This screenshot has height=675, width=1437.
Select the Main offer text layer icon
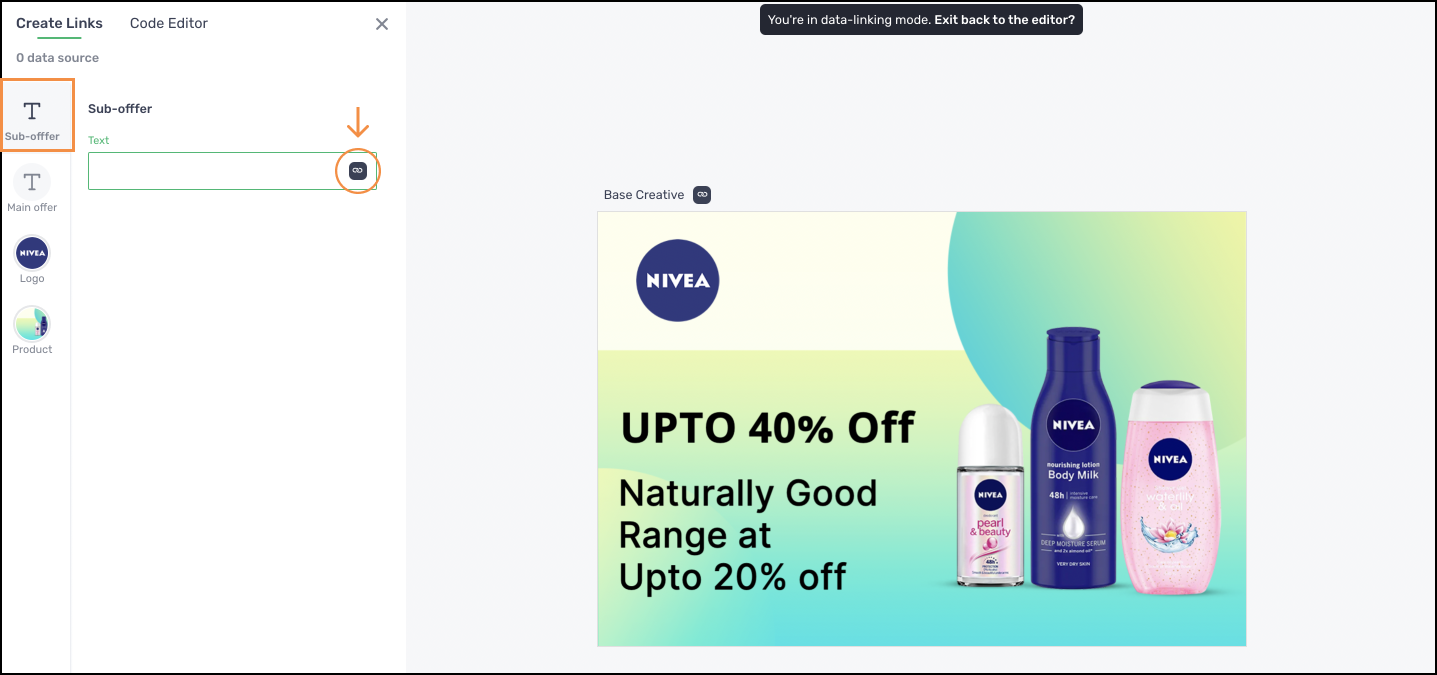click(32, 181)
